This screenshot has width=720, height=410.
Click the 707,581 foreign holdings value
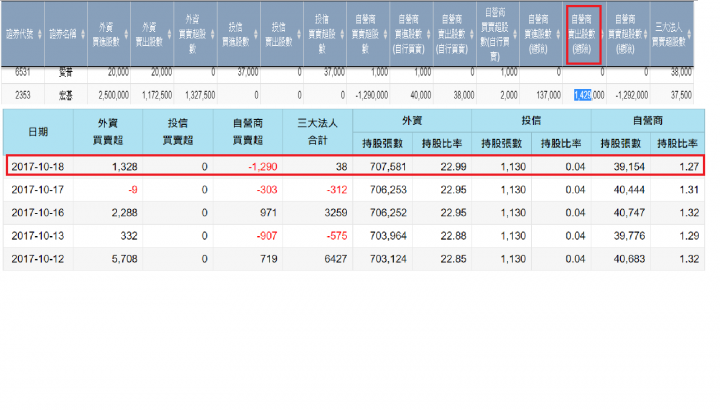388,167
